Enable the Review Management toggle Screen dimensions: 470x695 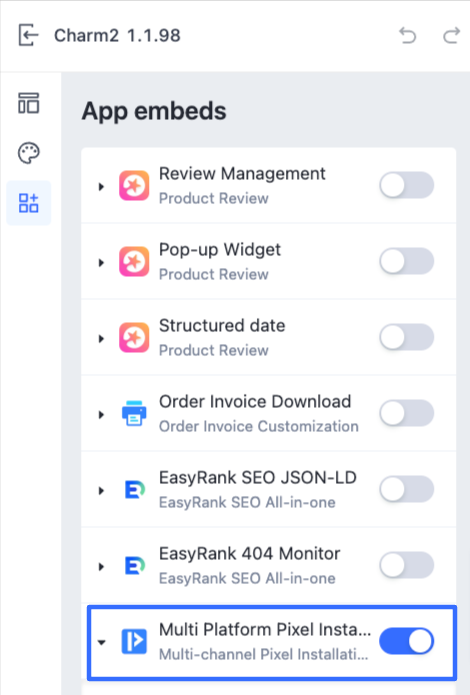[407, 185]
